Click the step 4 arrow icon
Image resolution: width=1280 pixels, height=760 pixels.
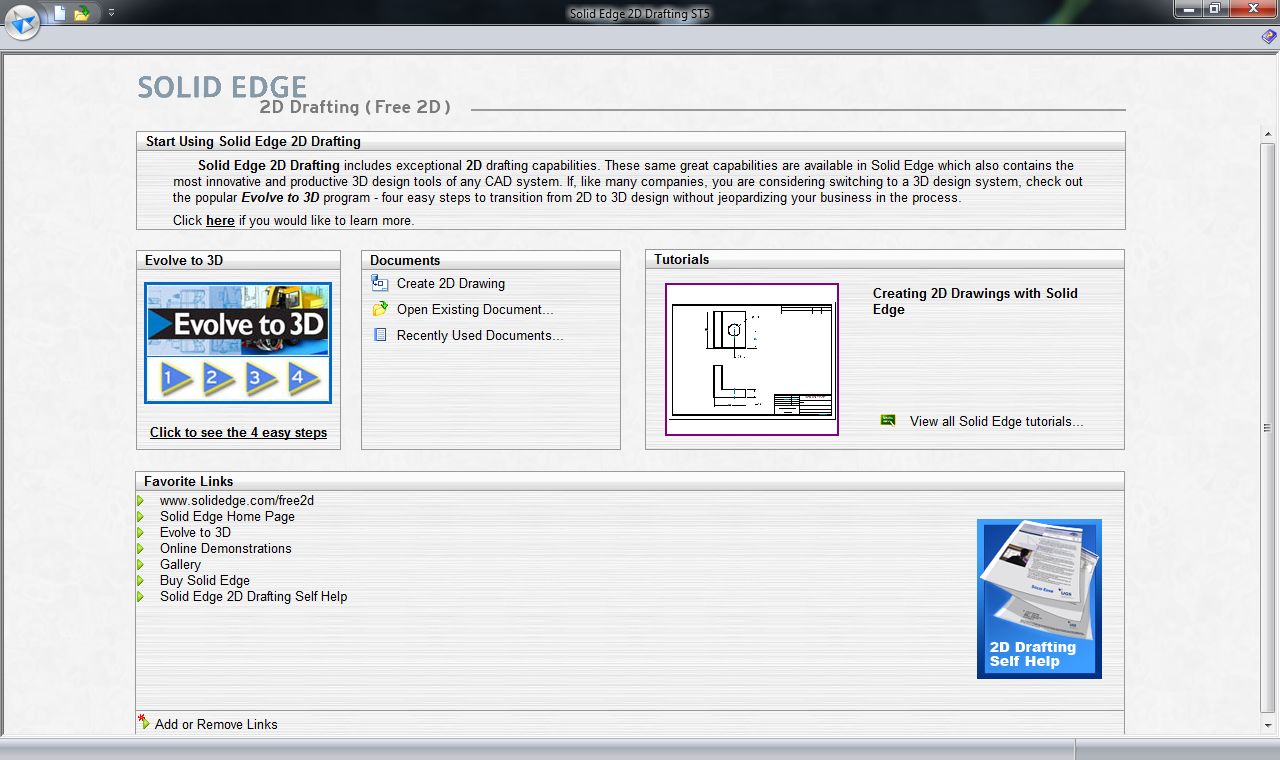(302, 379)
